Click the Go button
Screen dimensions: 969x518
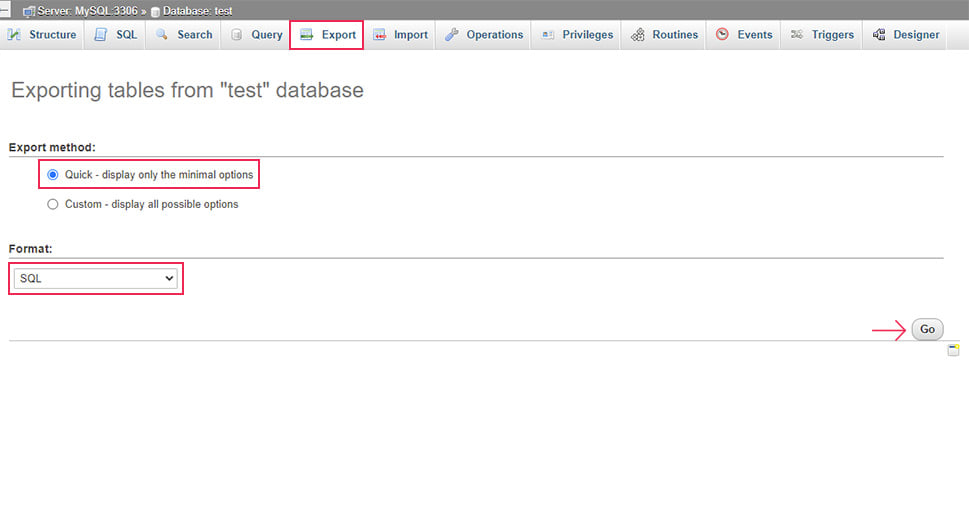tap(928, 329)
